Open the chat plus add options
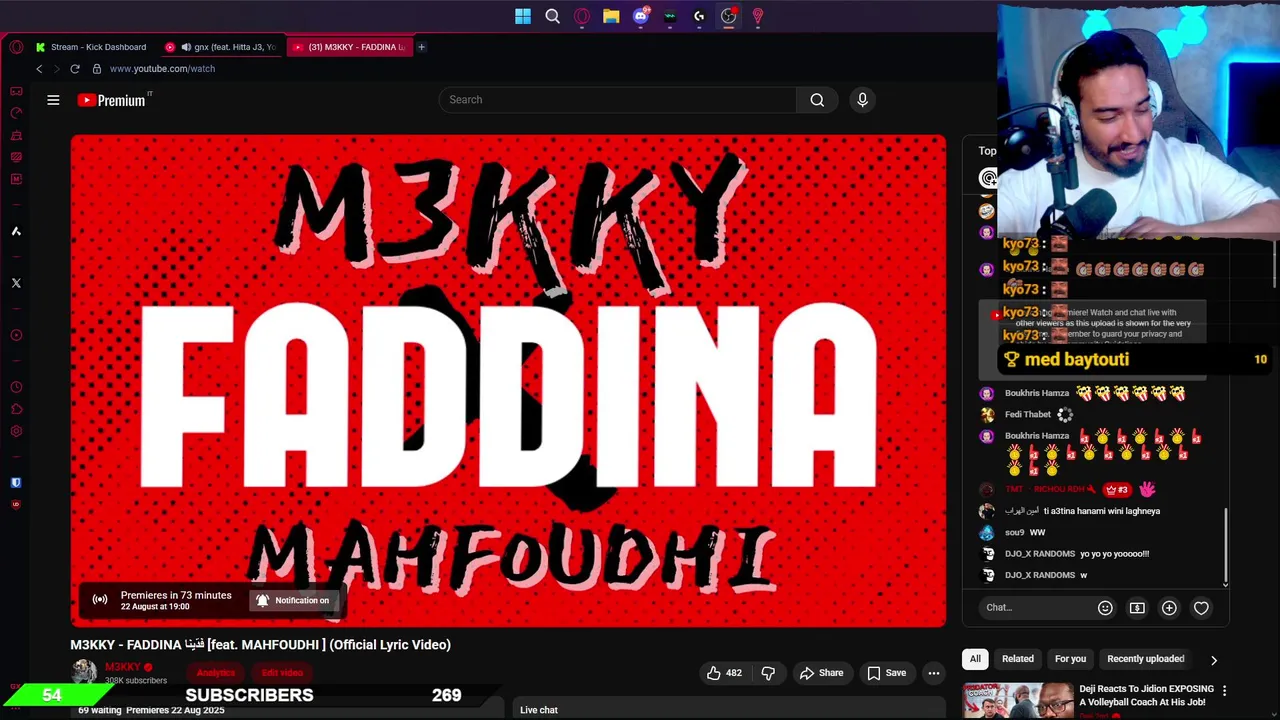Viewport: 1280px width, 720px height. pos(1169,608)
